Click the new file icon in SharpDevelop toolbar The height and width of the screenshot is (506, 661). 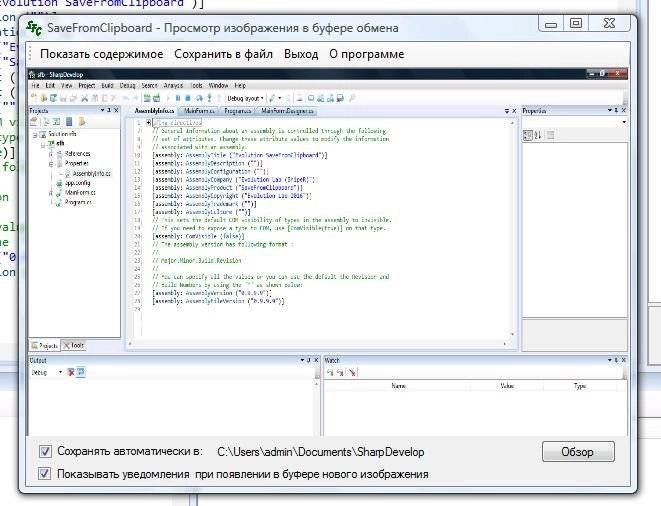coord(34,98)
